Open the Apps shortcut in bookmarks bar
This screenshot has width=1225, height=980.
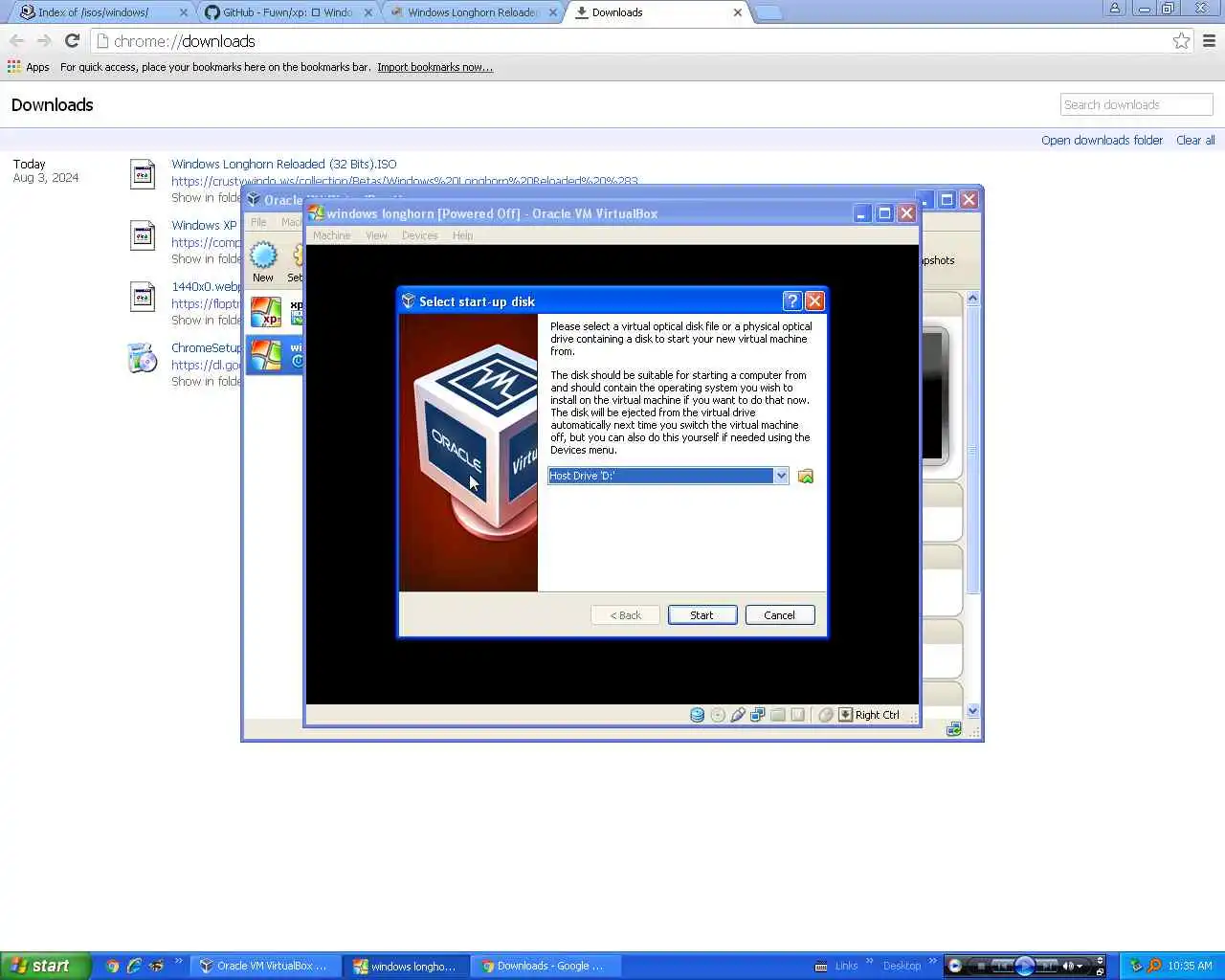29,67
